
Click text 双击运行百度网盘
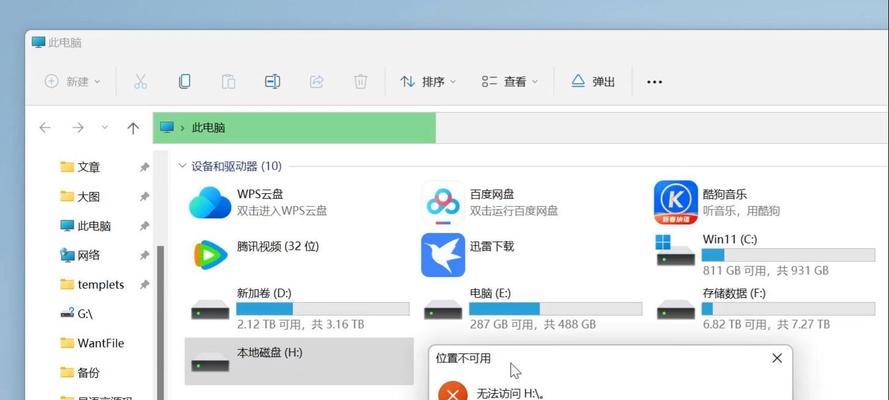point(514,211)
